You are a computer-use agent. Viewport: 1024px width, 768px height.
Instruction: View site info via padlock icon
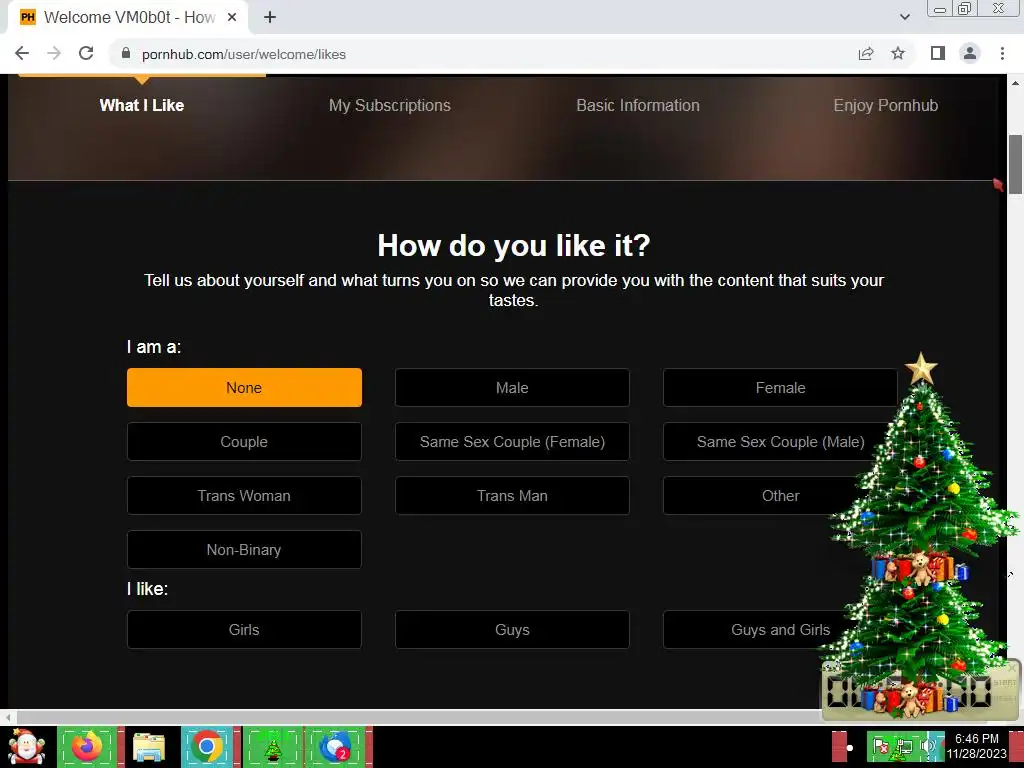click(126, 54)
